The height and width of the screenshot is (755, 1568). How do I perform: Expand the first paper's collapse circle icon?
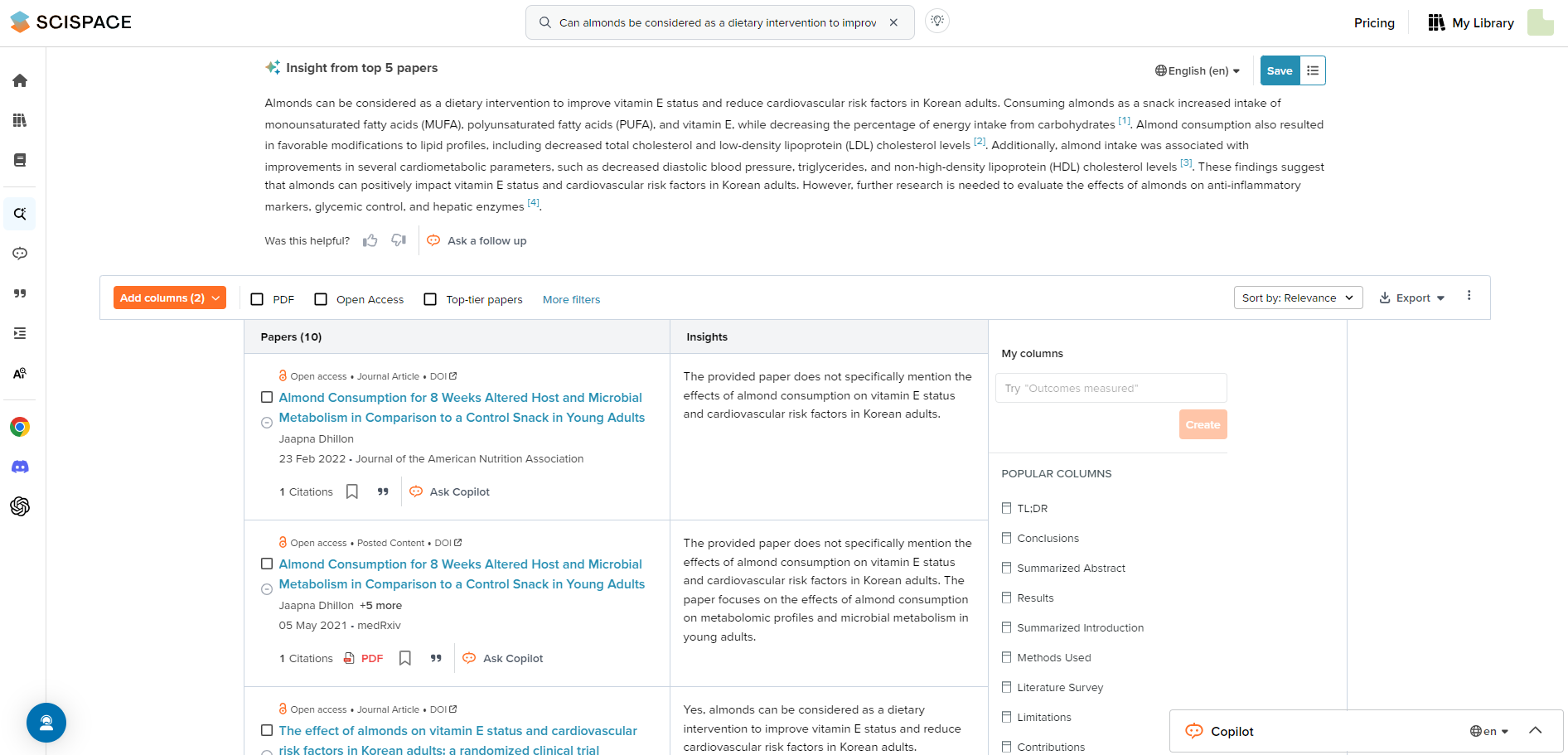click(267, 423)
